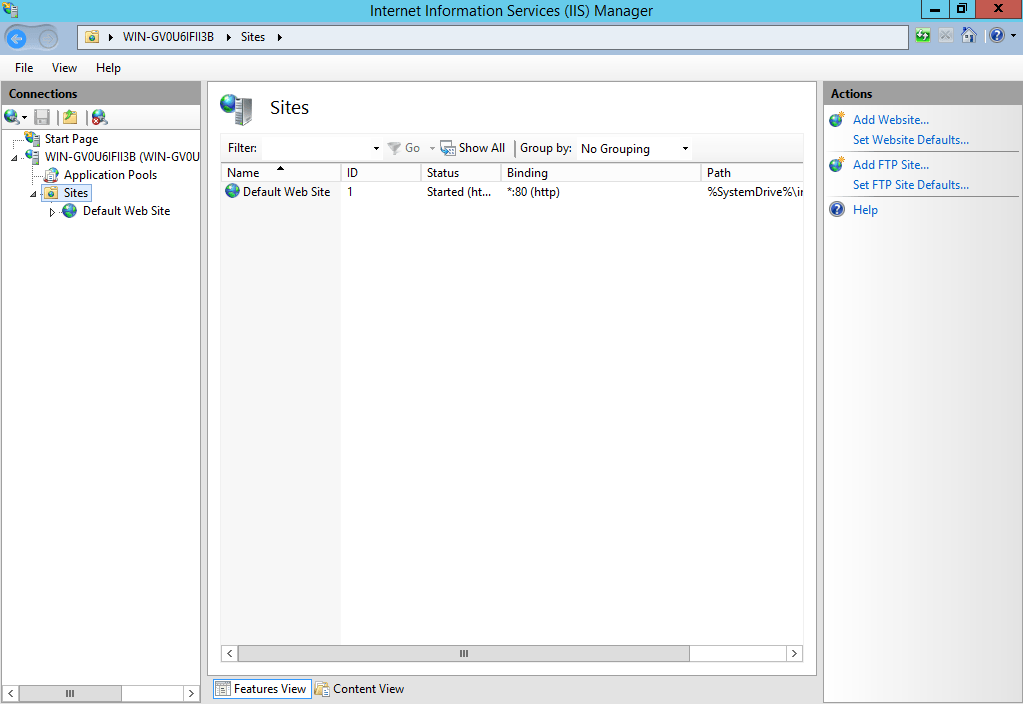1023x704 pixels.
Task: Click the Help link in Actions pane
Action: 865,210
